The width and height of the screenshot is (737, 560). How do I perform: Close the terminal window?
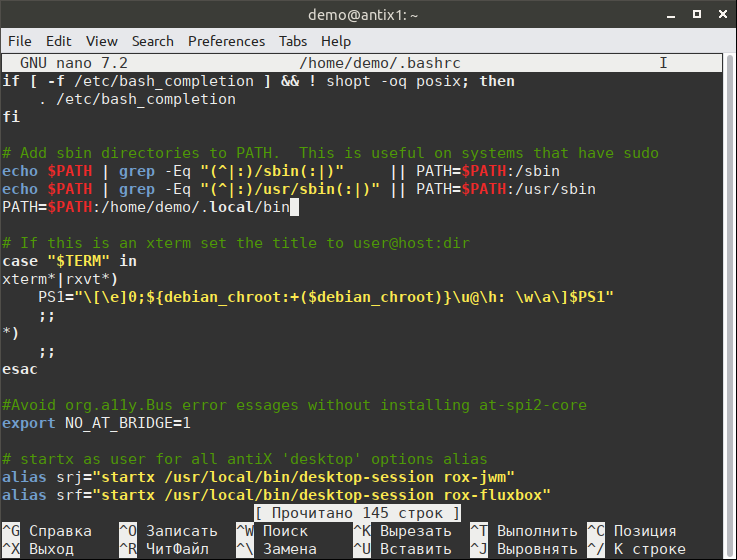click(x=723, y=14)
